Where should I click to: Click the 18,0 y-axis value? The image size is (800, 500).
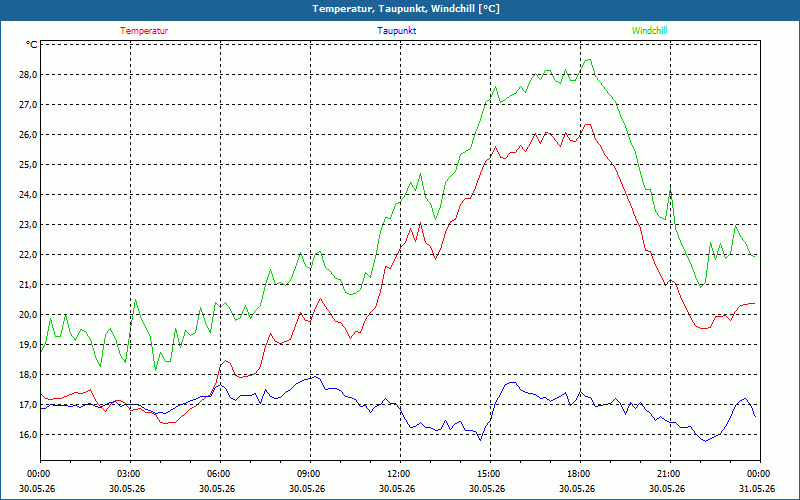(x=29, y=374)
